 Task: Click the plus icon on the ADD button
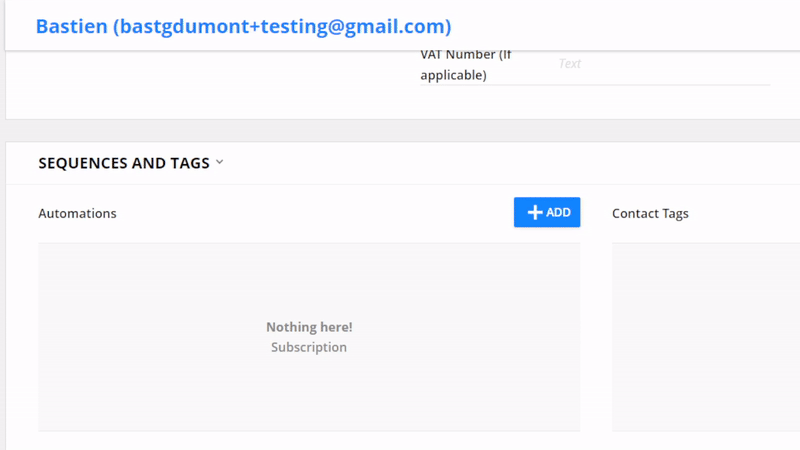[x=535, y=212]
